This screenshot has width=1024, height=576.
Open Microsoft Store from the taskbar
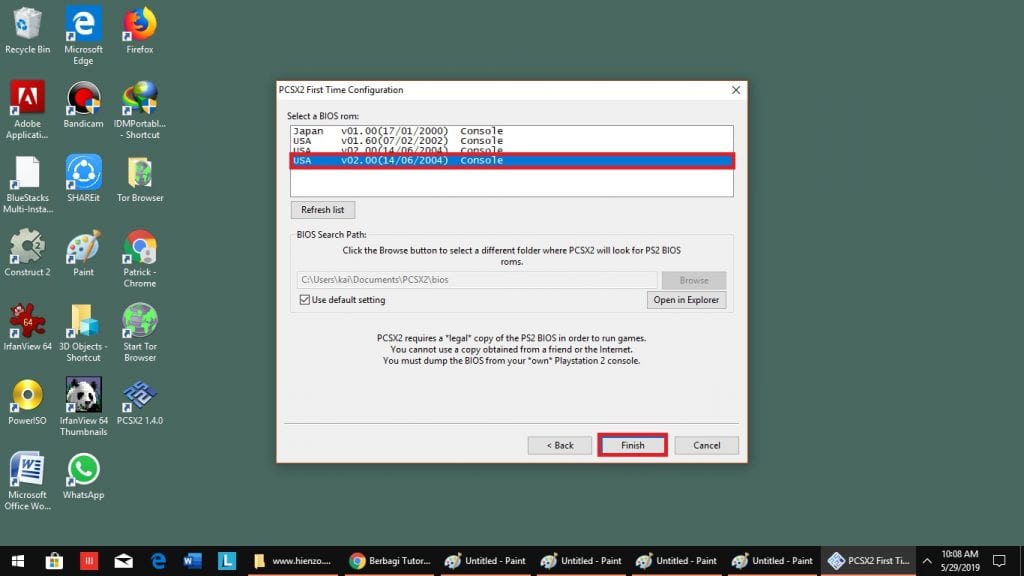click(54, 560)
